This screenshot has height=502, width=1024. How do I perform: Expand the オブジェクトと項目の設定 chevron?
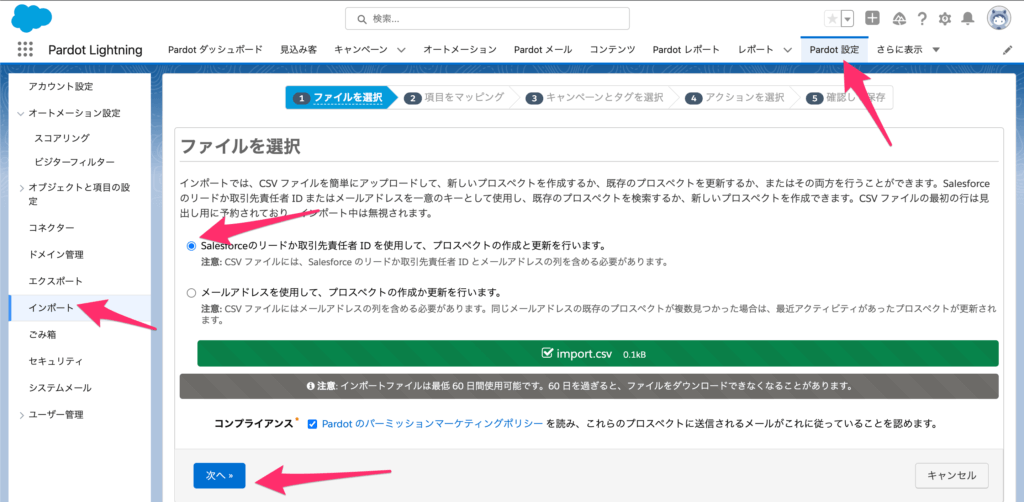tap(21, 188)
